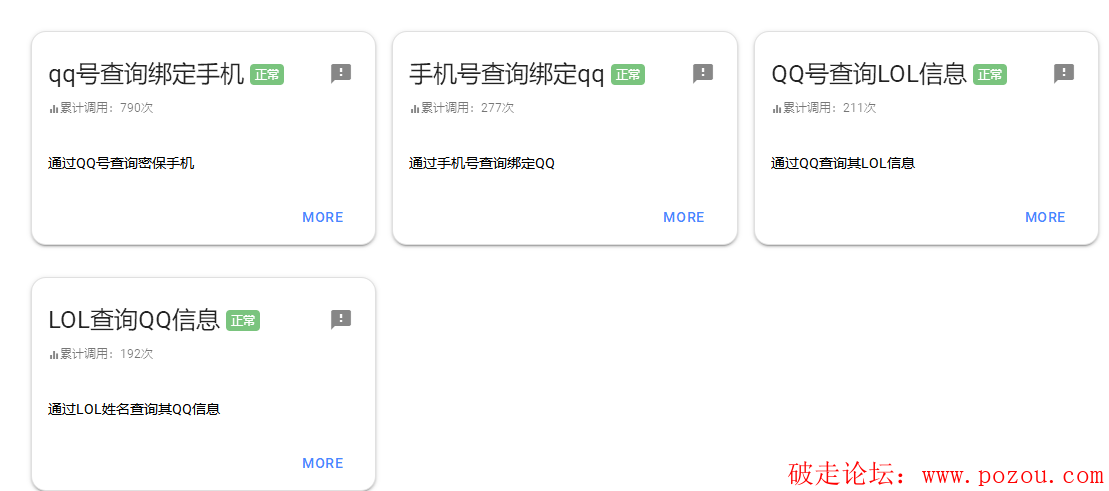Select the title QQ号查询LOL信息
Viewport: 1109px width, 491px height.
pos(869,74)
